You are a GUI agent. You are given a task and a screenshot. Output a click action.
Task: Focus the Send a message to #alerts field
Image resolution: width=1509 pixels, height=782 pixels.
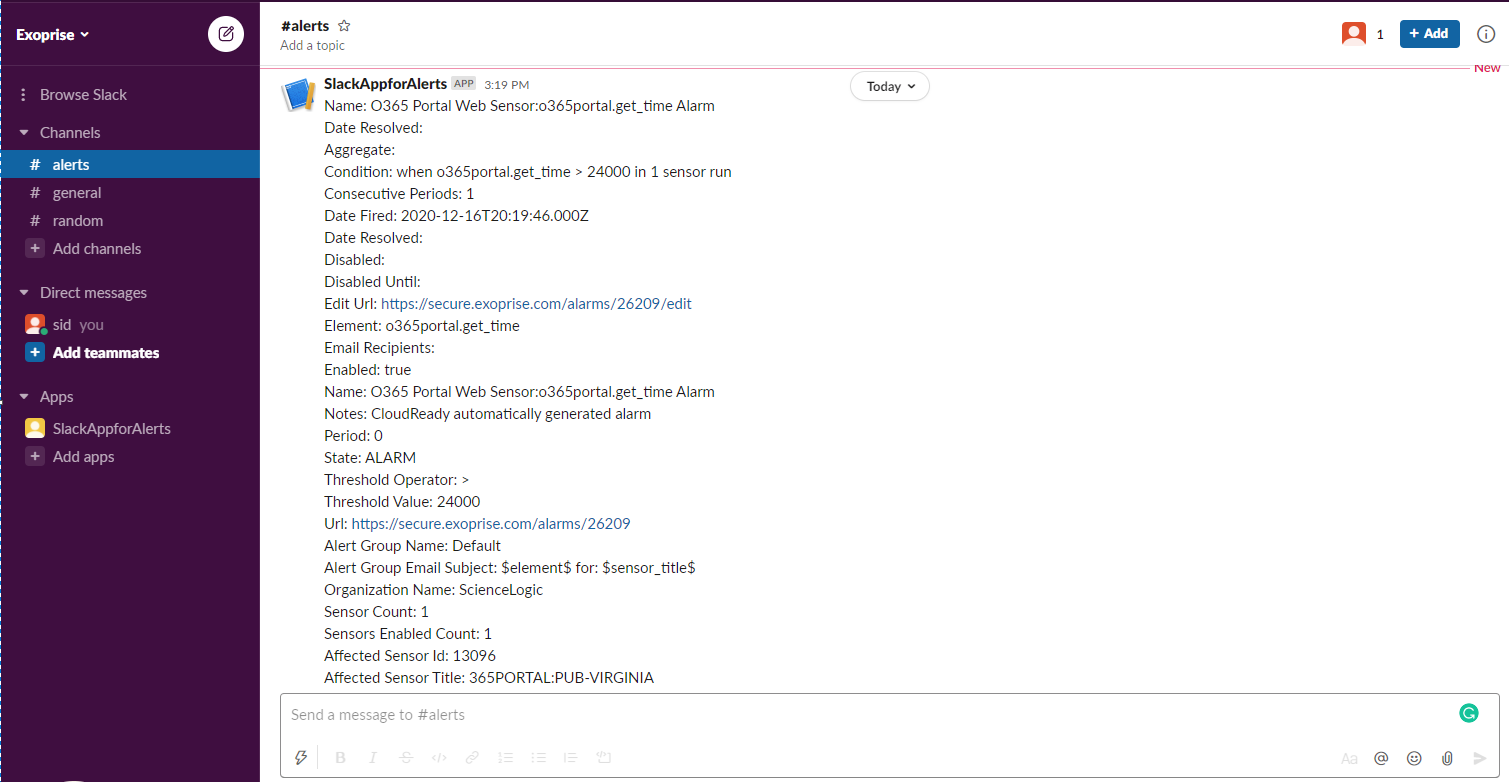870,715
